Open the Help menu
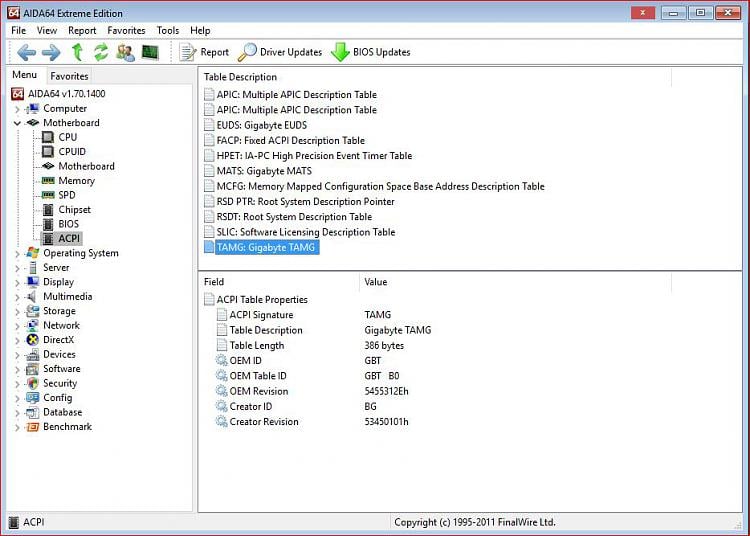This screenshot has width=750, height=536. (200, 31)
